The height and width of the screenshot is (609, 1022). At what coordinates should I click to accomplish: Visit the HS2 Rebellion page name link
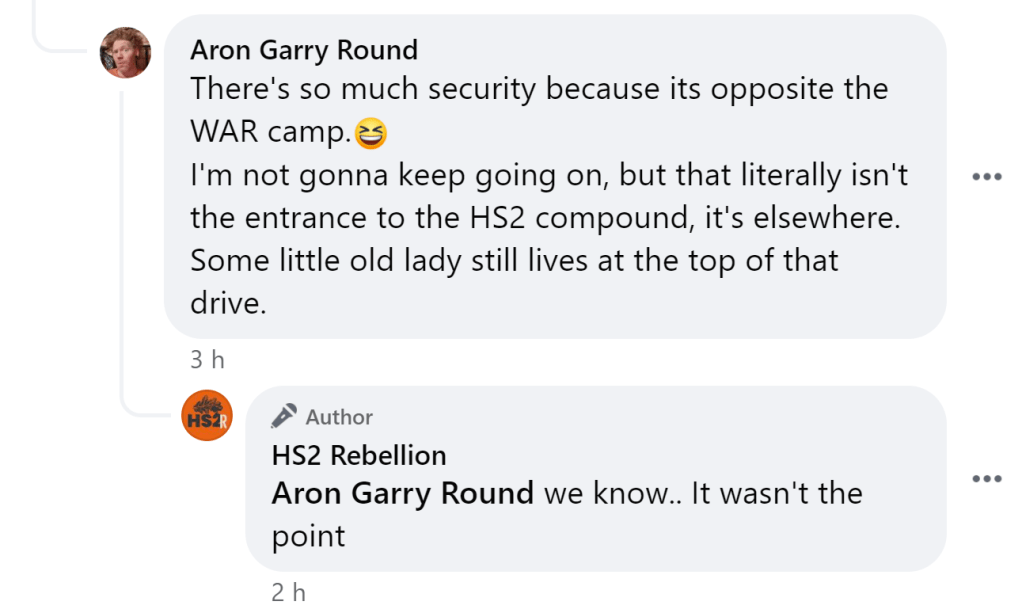(x=359, y=456)
